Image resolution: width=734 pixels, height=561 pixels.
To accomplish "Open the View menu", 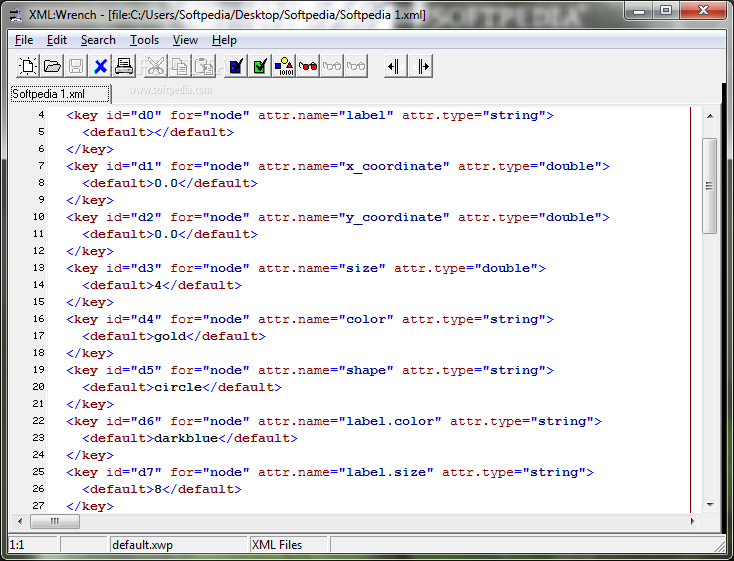I will (185, 40).
